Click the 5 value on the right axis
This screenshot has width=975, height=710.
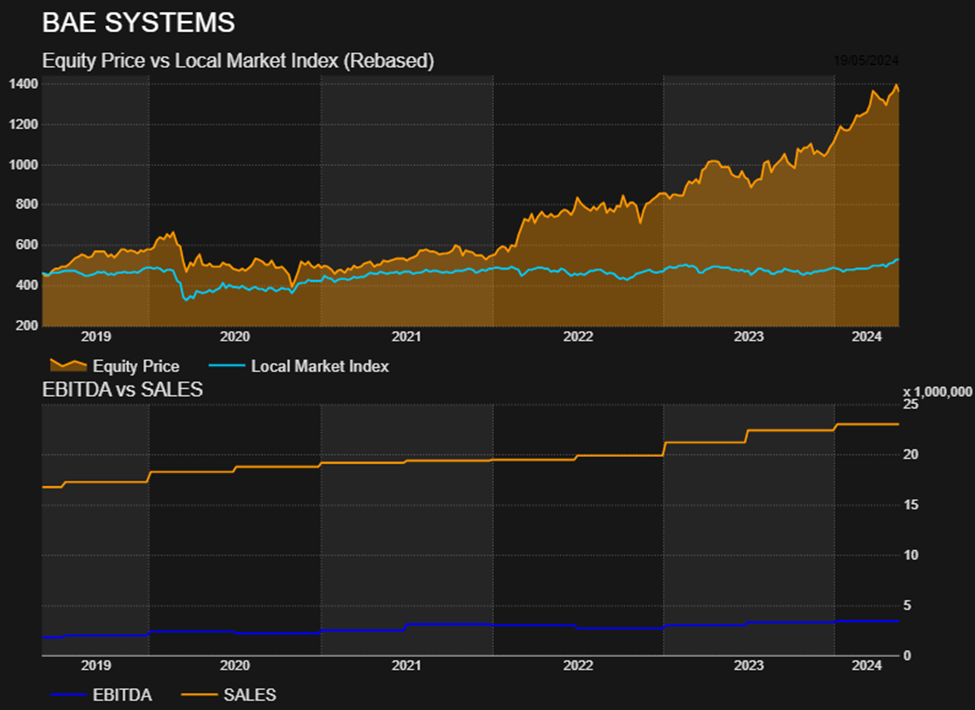(907, 606)
